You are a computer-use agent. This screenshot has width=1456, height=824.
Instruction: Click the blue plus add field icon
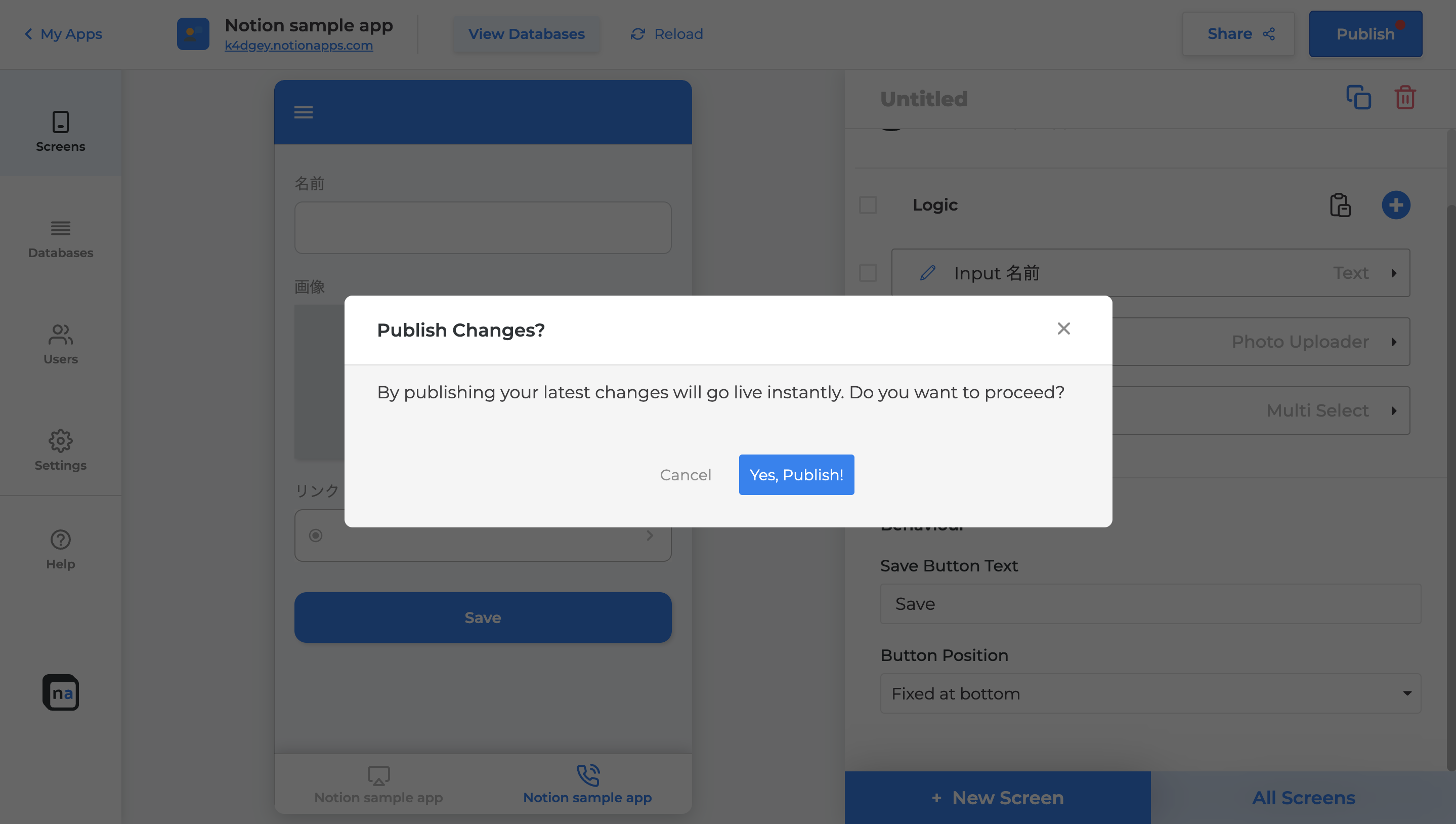pos(1395,205)
